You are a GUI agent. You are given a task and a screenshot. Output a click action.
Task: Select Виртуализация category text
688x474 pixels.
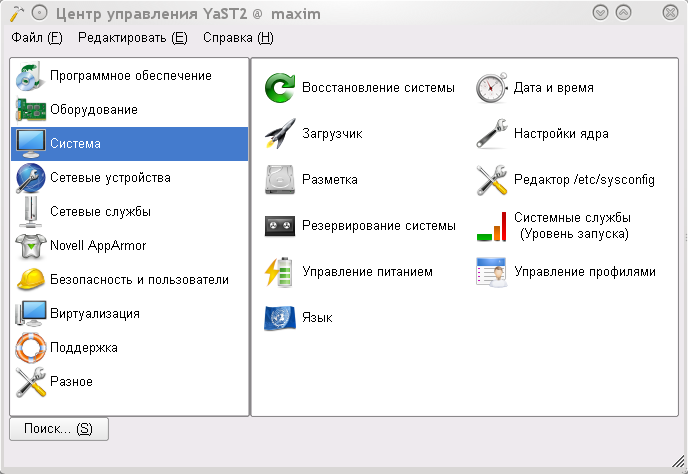[x=95, y=313]
